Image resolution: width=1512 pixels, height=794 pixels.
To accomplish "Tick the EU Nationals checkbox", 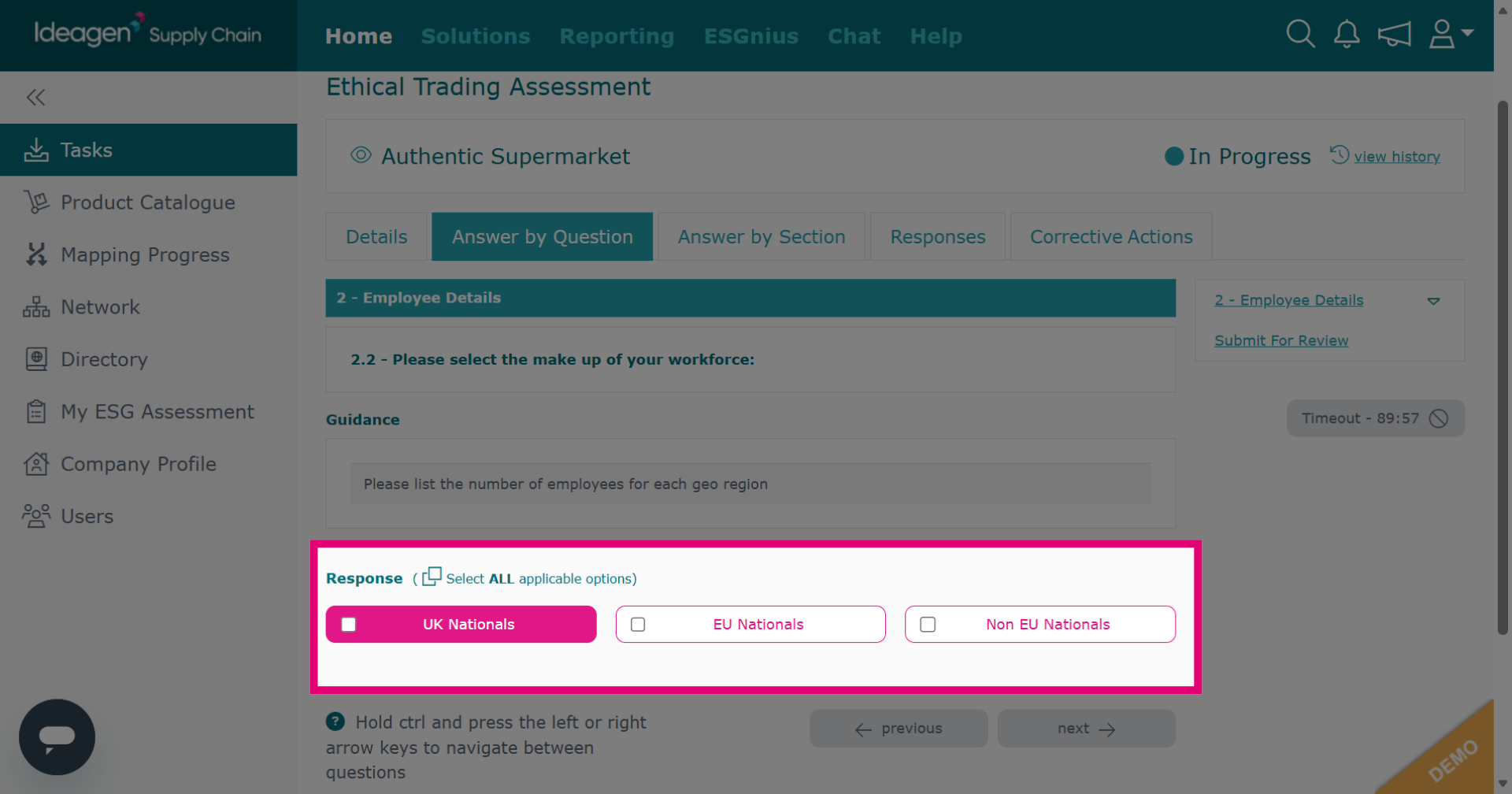I will (638, 625).
